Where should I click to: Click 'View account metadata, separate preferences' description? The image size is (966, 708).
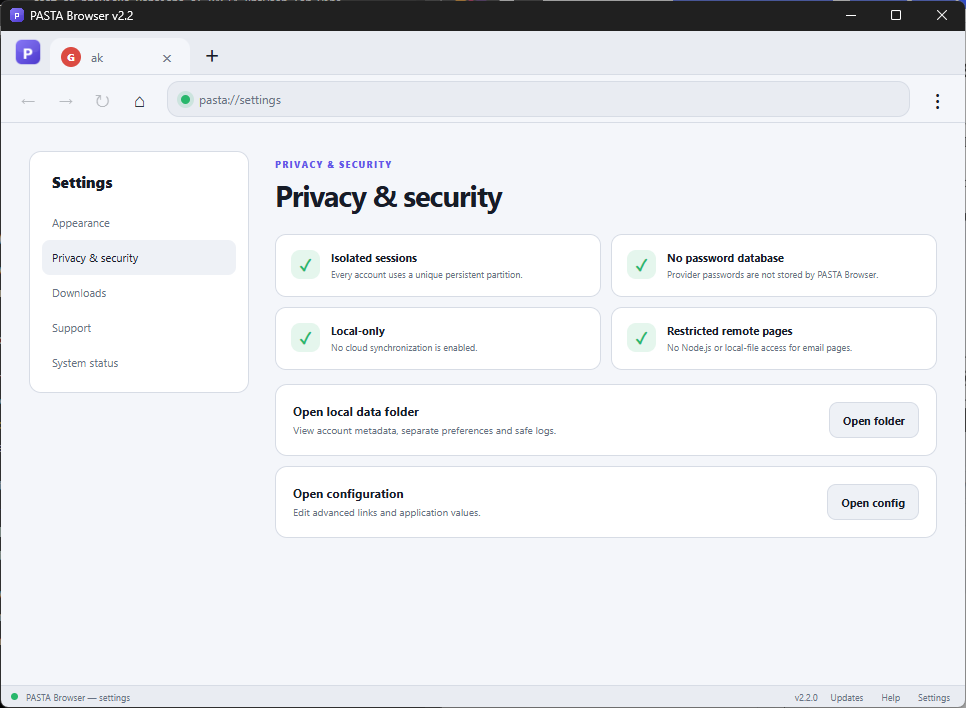(x=424, y=431)
